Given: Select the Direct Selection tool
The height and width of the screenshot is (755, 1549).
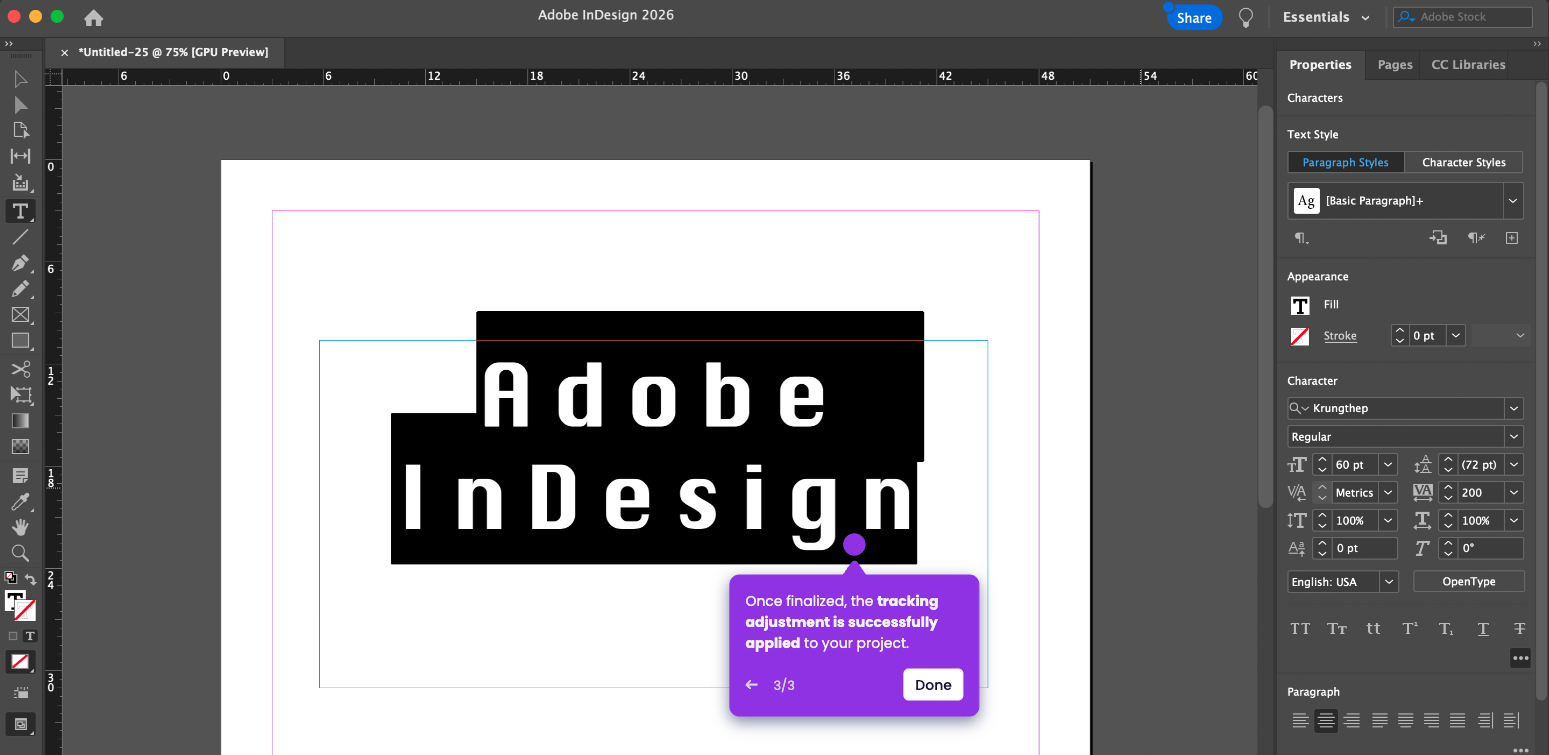Looking at the screenshot, I should point(20,105).
